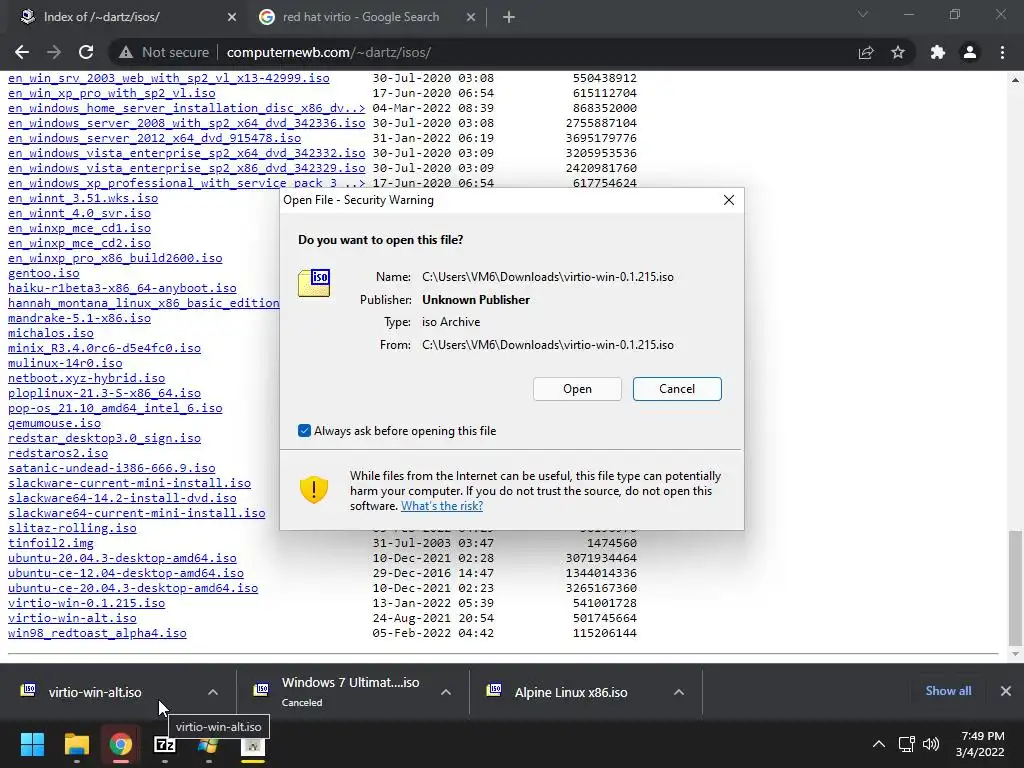Screen dimensions: 1024x768
Task: Open File Explorer from the taskbar
Action: point(76,744)
